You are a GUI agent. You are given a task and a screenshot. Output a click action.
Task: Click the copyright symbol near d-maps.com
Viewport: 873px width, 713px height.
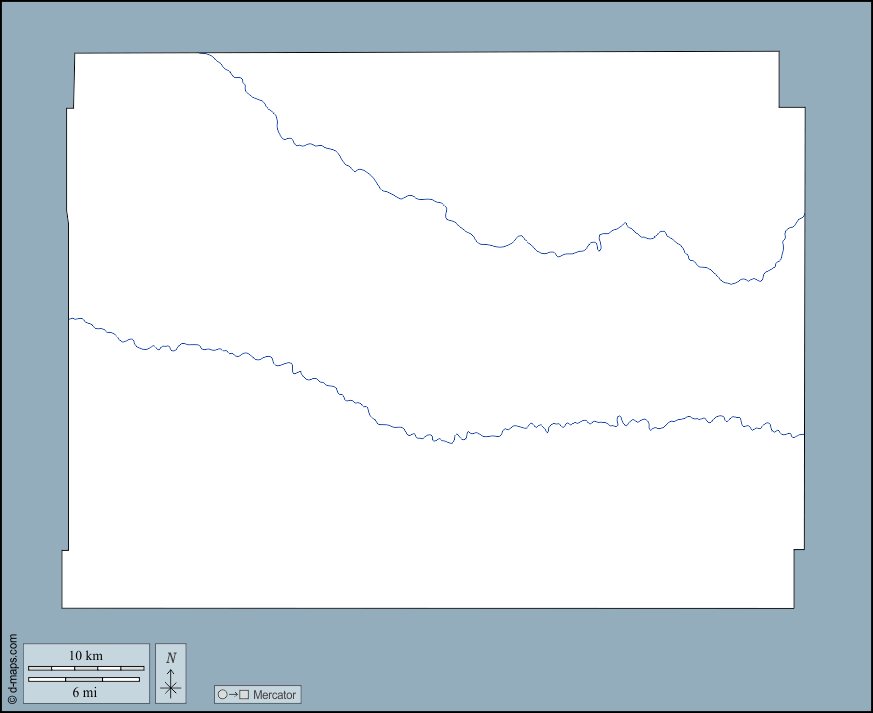click(x=12, y=699)
